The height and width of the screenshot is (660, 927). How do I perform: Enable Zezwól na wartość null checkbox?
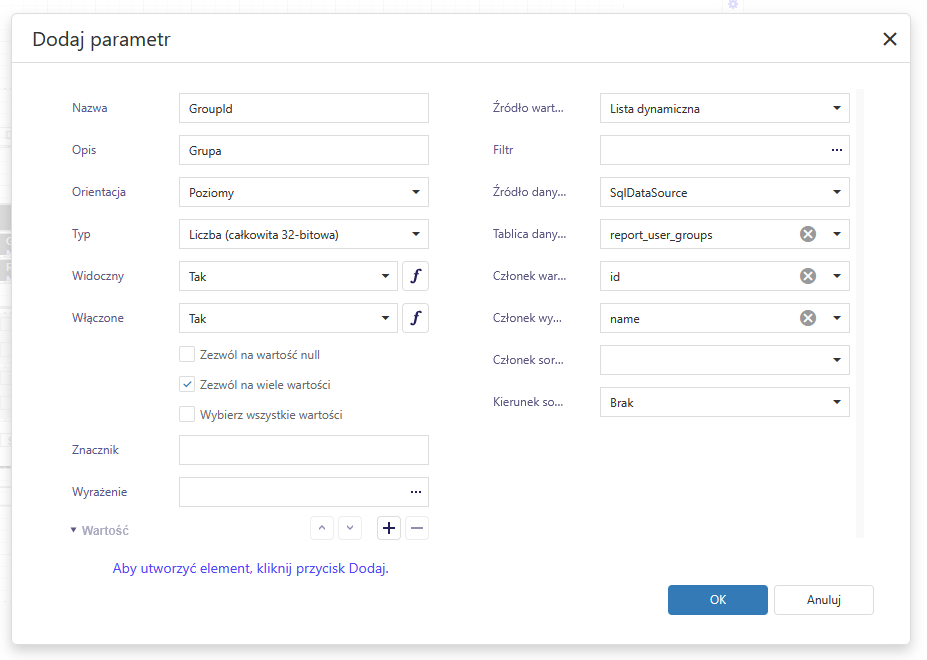[187, 355]
